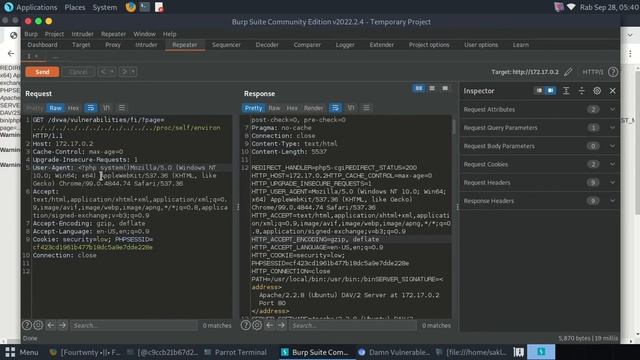Dock Inspector on the right side
The image size is (640, 360).
(x=550, y=91)
